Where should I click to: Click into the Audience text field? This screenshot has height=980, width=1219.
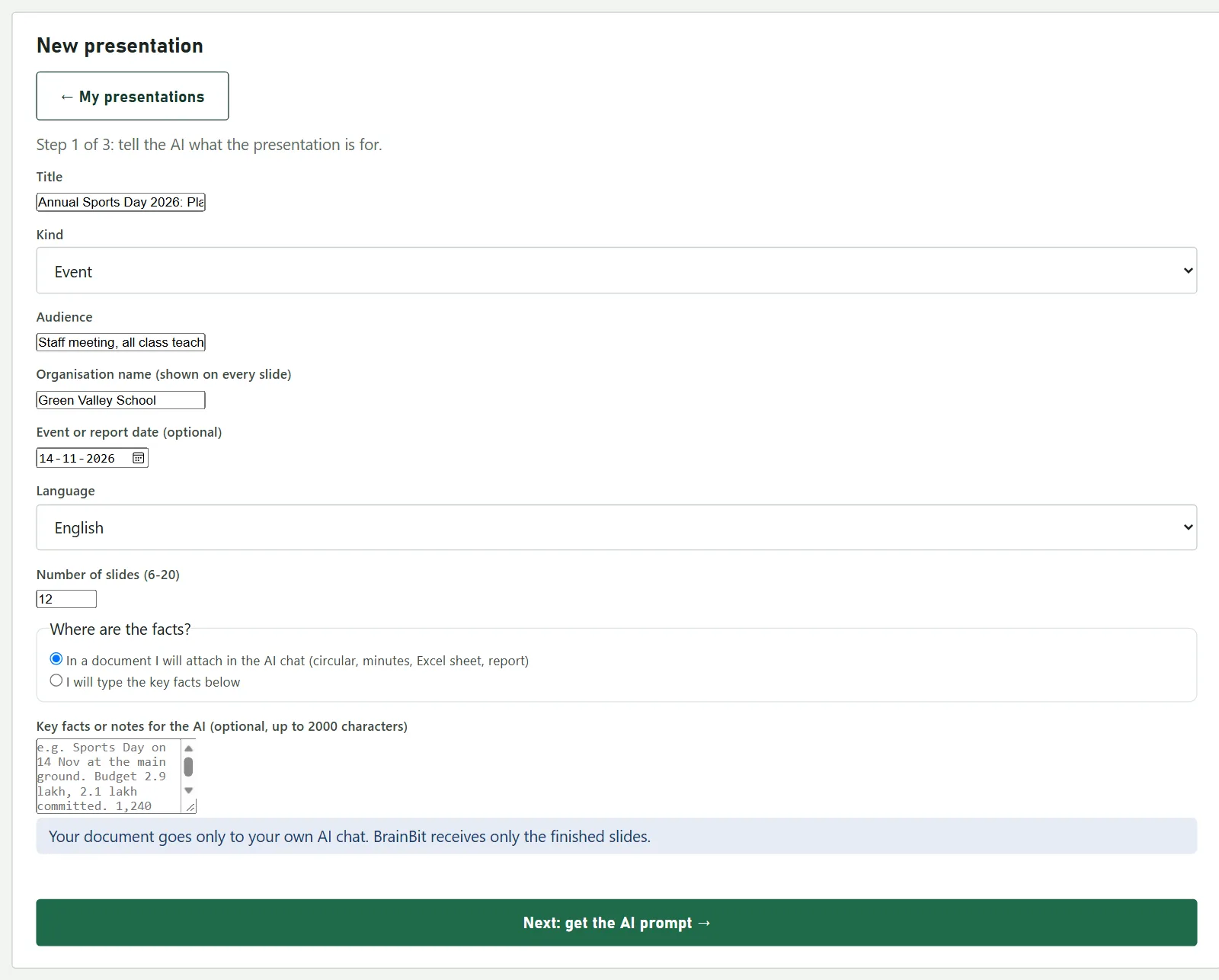click(120, 342)
